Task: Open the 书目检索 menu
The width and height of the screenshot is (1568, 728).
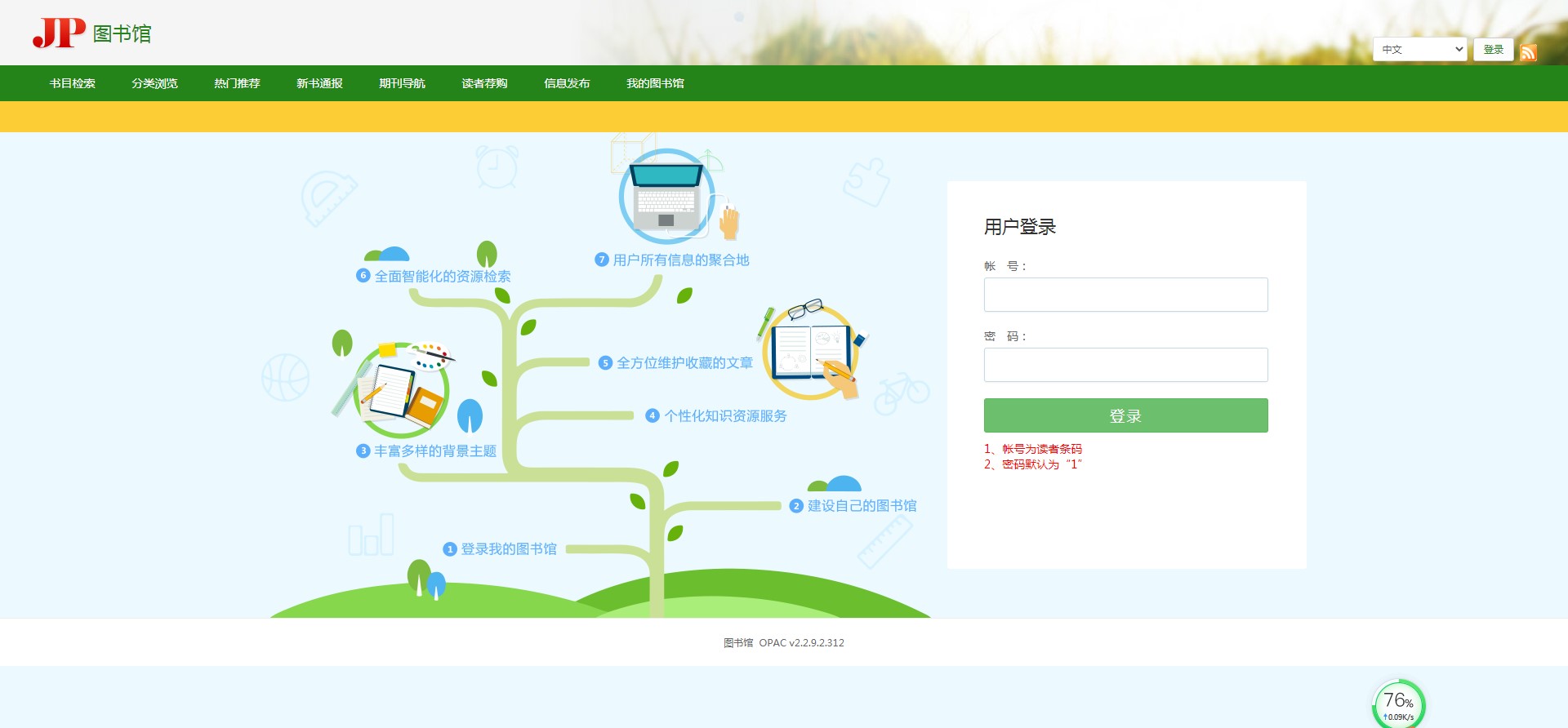Action: [x=72, y=83]
